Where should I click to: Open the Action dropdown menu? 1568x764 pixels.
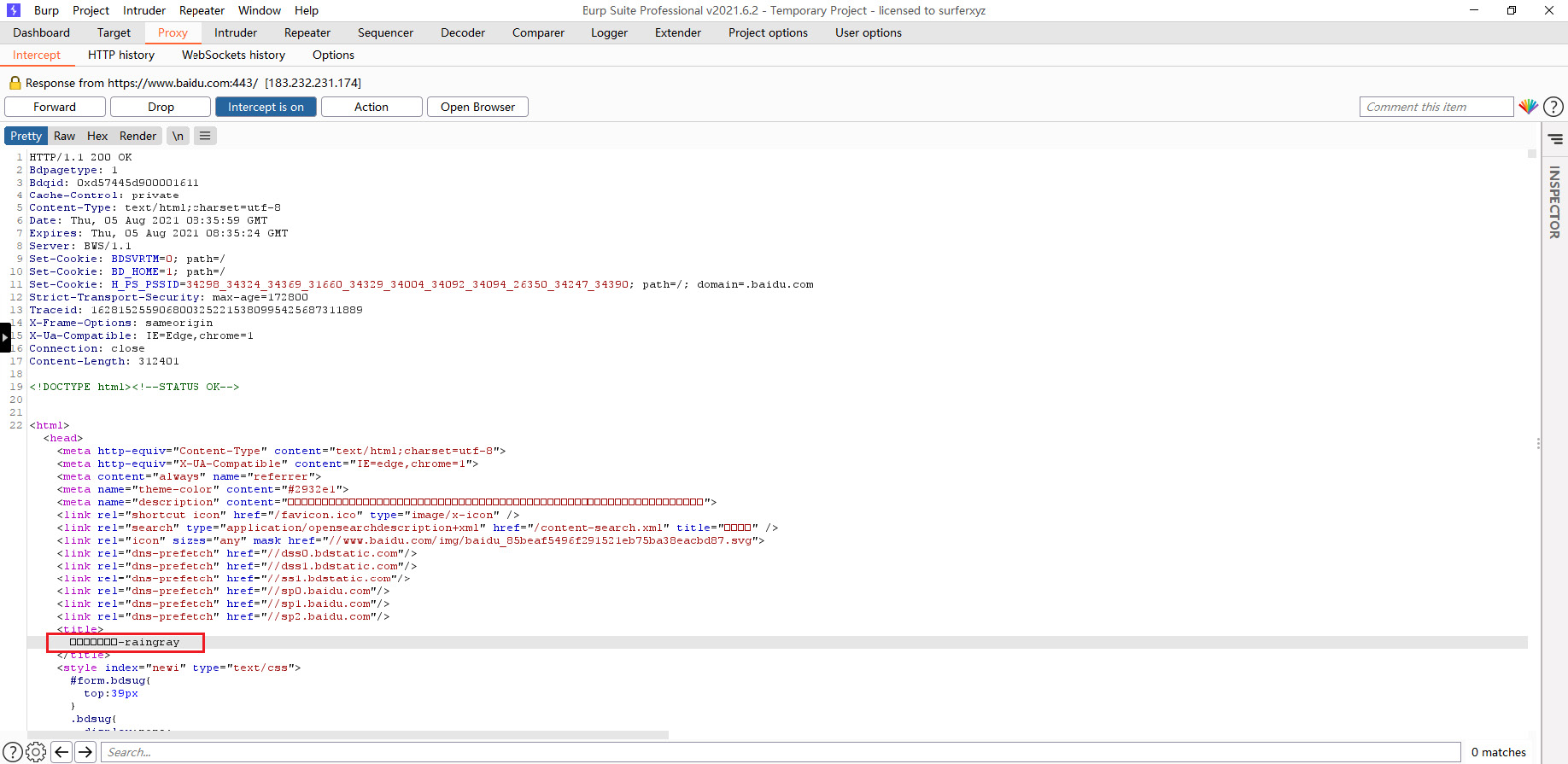click(372, 107)
